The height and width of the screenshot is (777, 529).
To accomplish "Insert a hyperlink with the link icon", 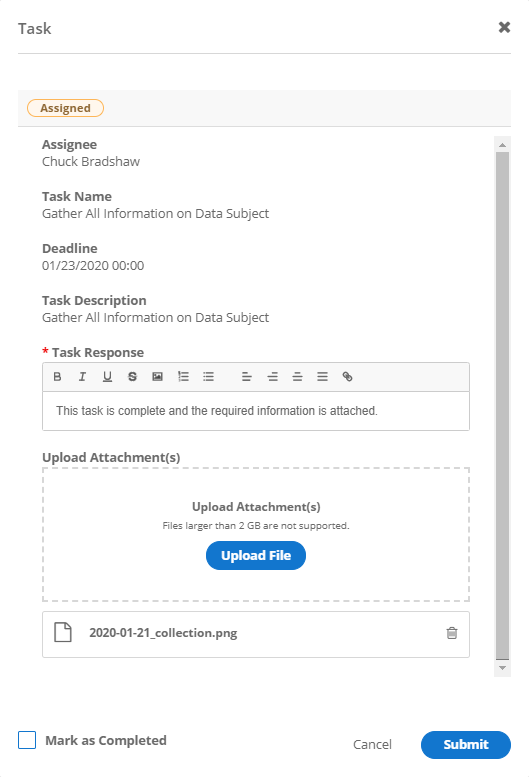I will coord(347,377).
